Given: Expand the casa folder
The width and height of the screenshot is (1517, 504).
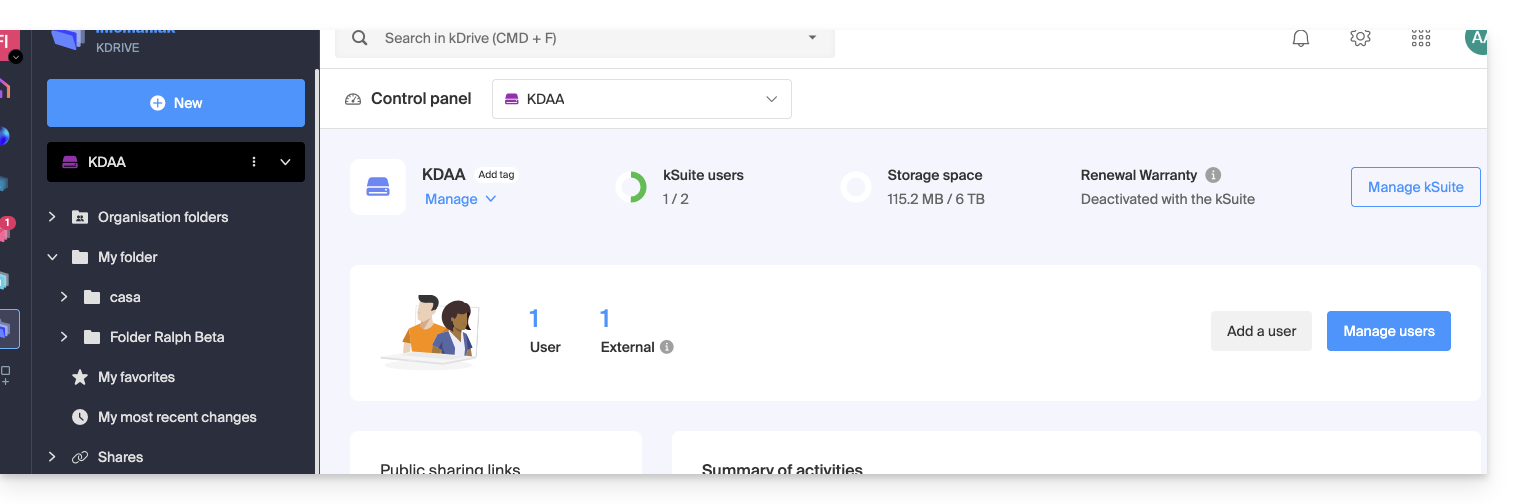Looking at the screenshot, I should click(x=64, y=297).
